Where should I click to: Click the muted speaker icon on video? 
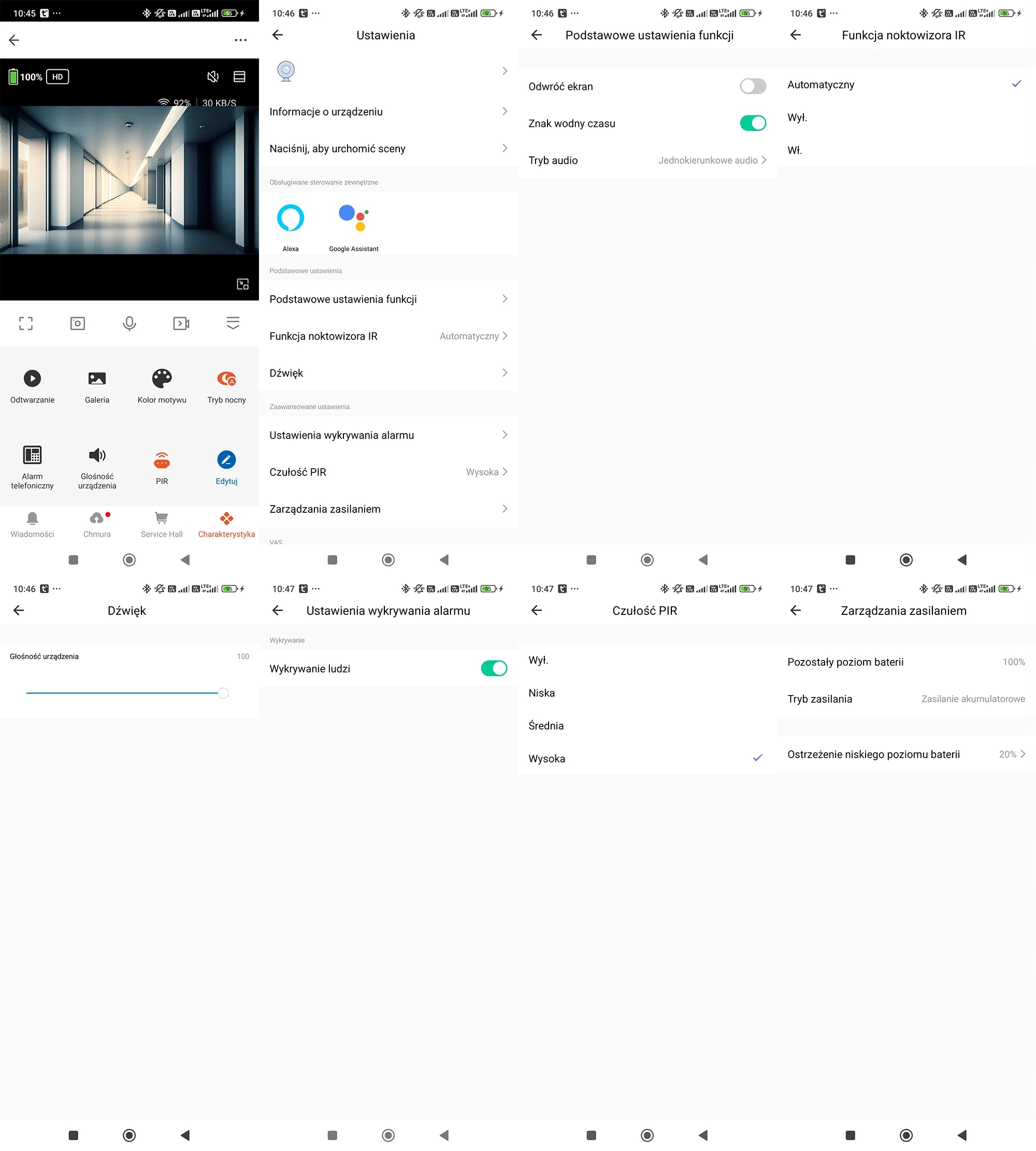point(213,77)
